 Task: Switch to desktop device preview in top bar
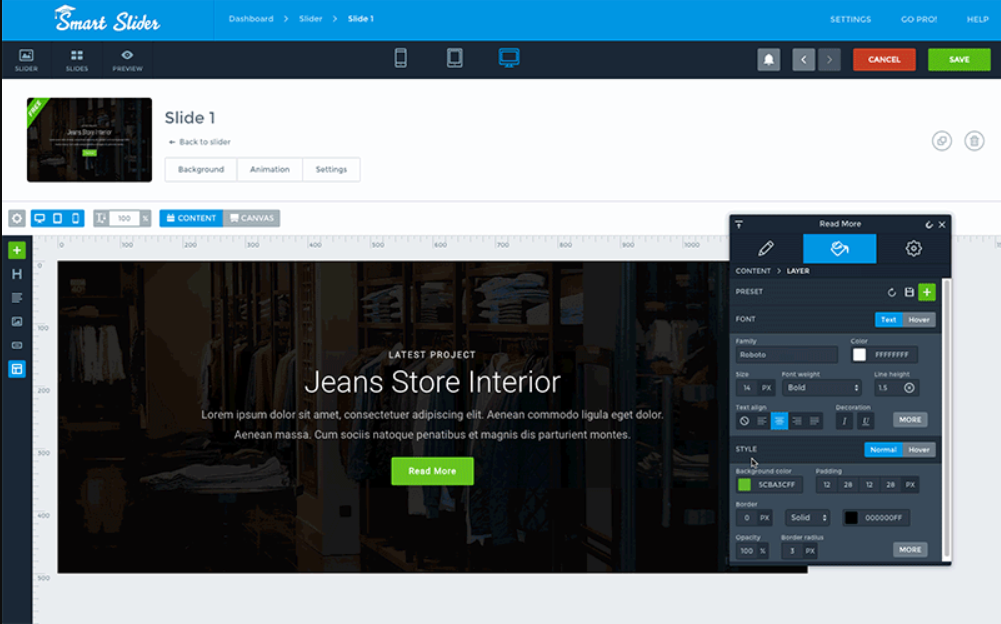point(509,58)
